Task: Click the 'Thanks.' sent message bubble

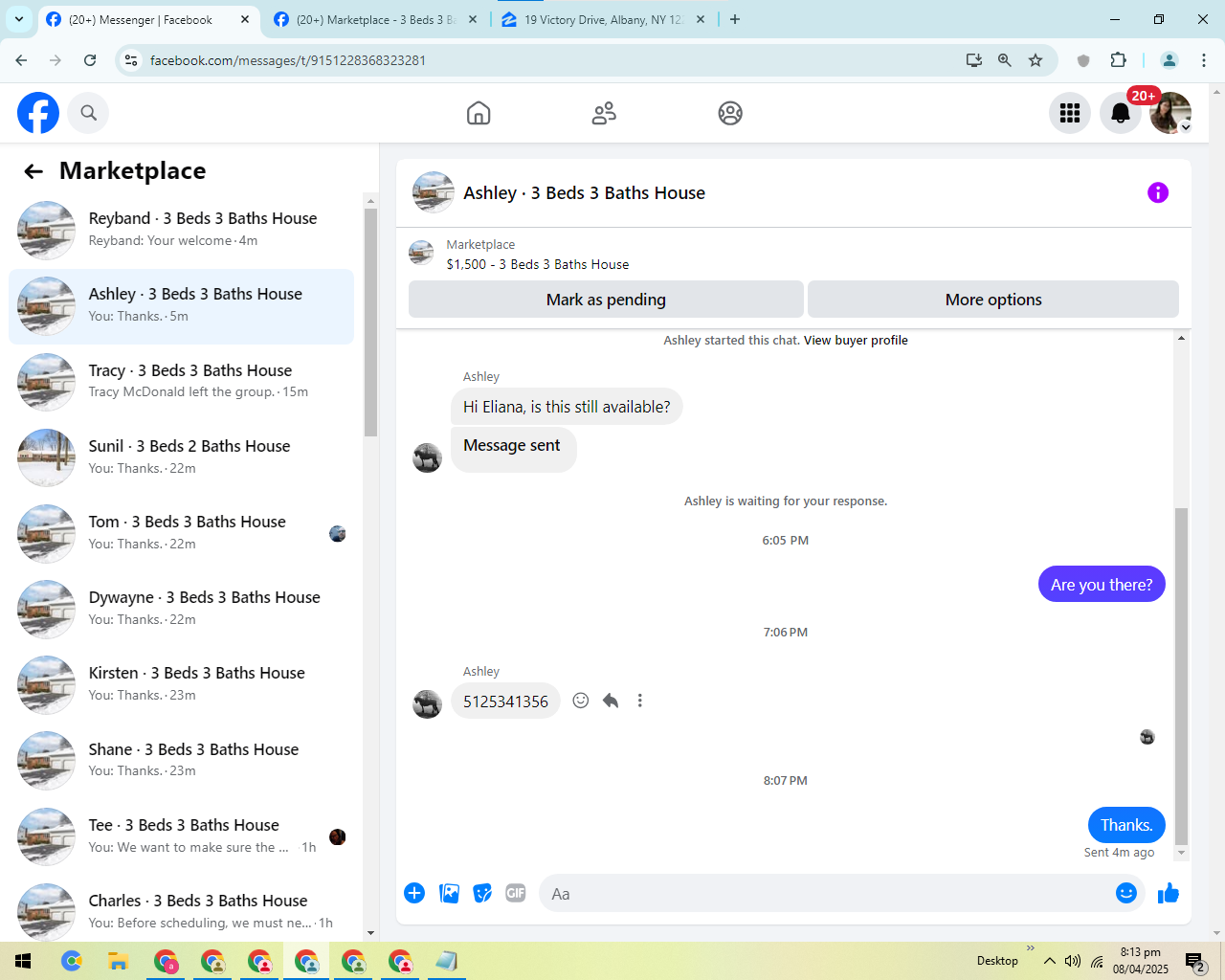Action: [x=1126, y=825]
